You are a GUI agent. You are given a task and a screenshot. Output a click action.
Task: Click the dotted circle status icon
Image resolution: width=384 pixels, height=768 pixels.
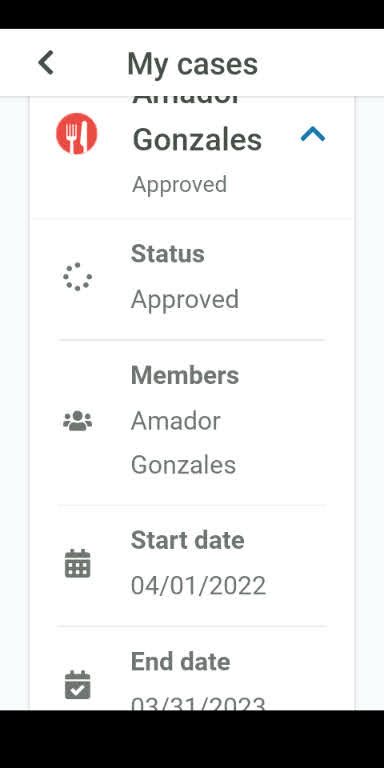[77, 277]
